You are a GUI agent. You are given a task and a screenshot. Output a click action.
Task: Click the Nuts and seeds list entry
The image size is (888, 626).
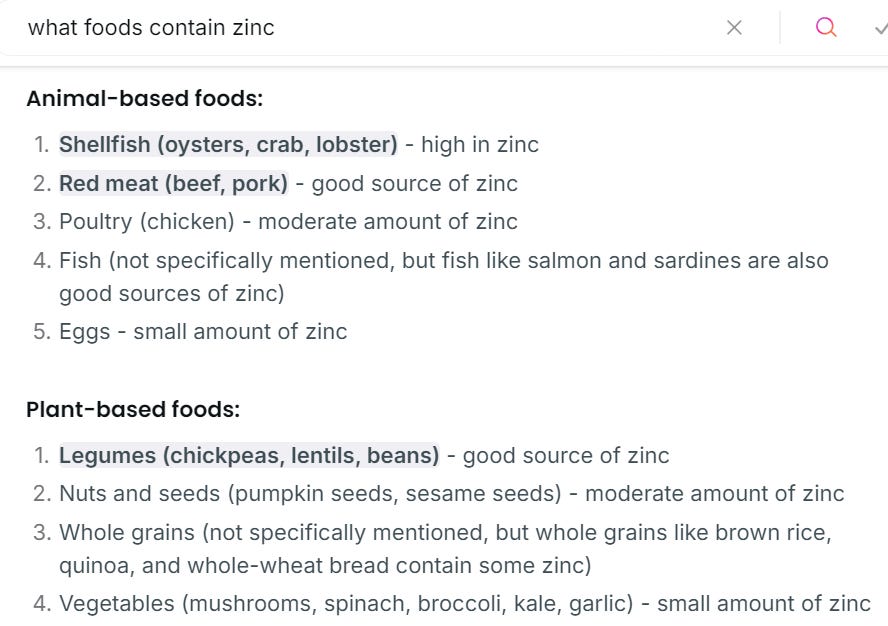(x=309, y=494)
